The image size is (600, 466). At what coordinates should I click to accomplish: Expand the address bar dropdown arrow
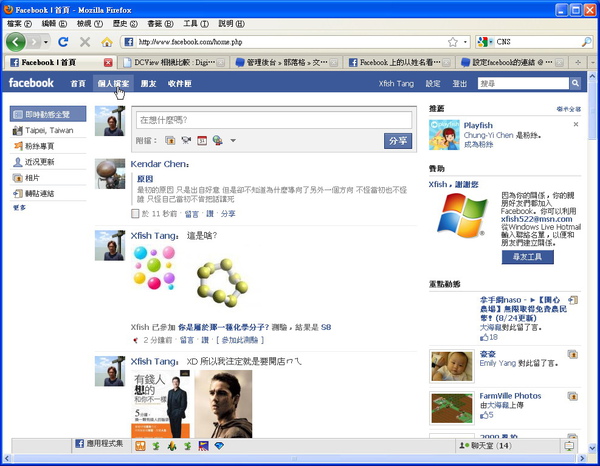tap(465, 42)
